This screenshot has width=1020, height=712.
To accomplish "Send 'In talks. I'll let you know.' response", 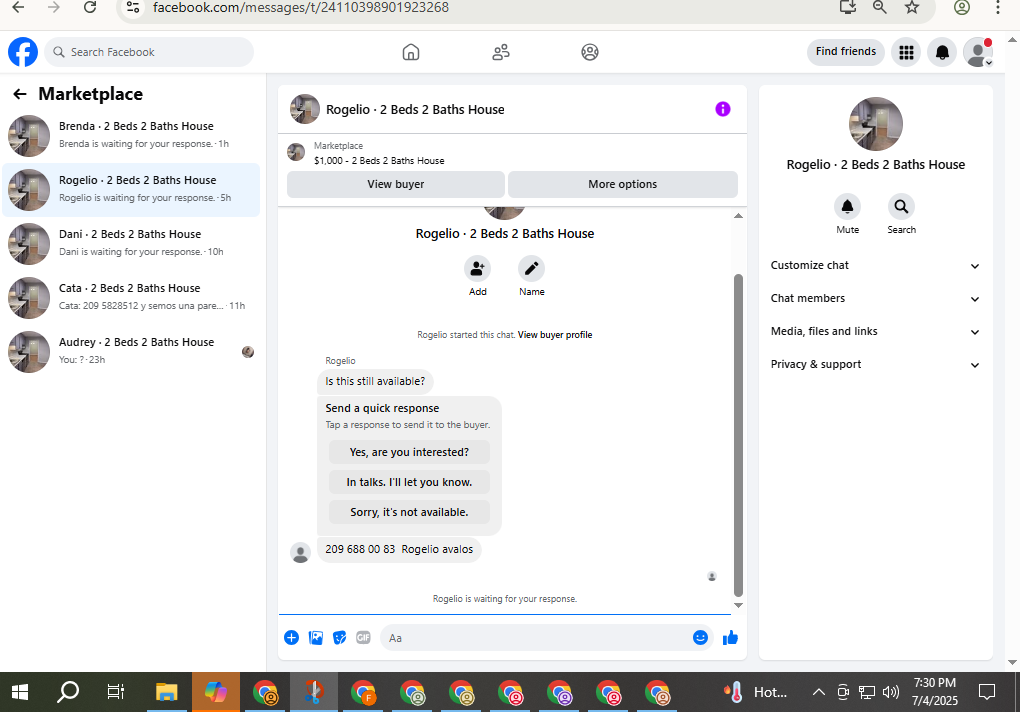I will click(x=409, y=482).
